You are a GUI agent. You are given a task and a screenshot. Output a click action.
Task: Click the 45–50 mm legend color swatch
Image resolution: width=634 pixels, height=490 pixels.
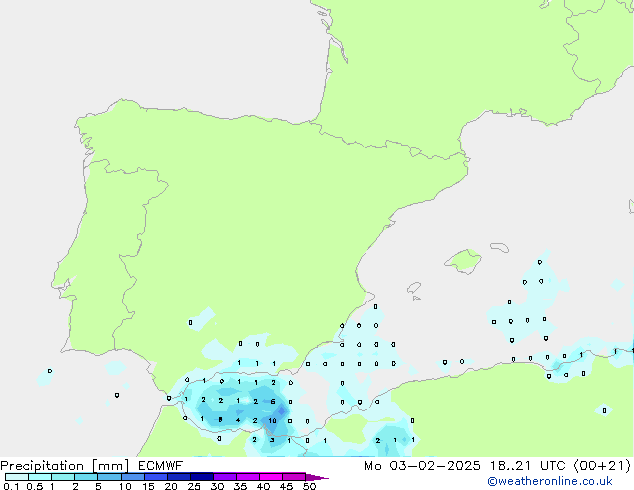pos(294,477)
